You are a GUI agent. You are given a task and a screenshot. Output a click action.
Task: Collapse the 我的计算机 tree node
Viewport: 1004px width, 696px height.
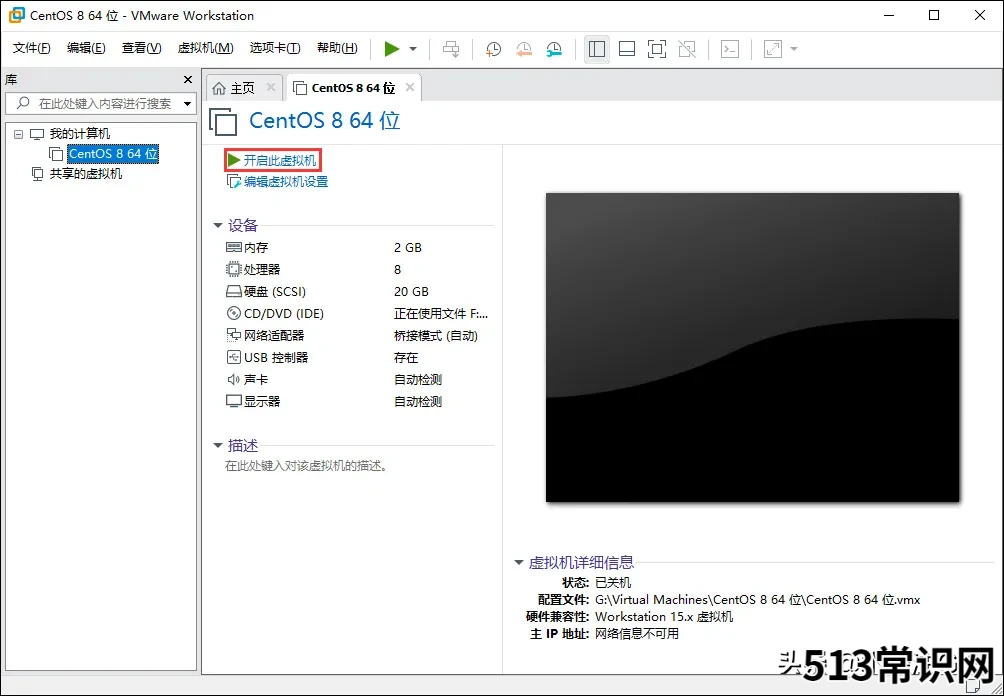[x=19, y=134]
